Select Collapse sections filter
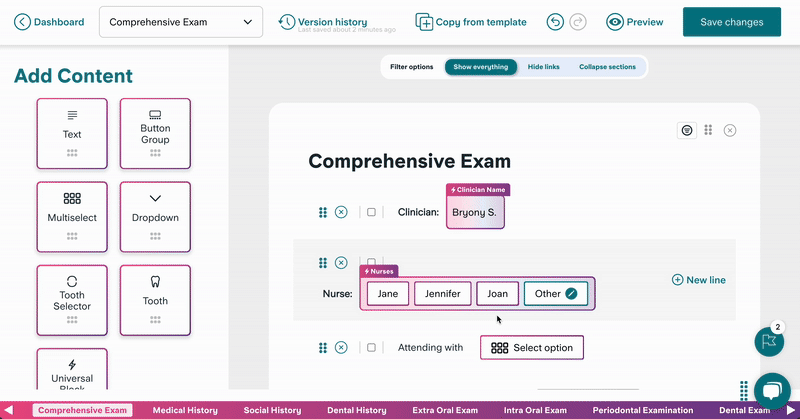The height and width of the screenshot is (419, 800). 607,67
